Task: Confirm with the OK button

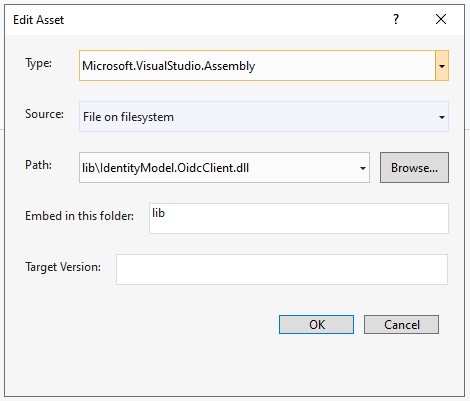Action: pyautogui.click(x=316, y=324)
